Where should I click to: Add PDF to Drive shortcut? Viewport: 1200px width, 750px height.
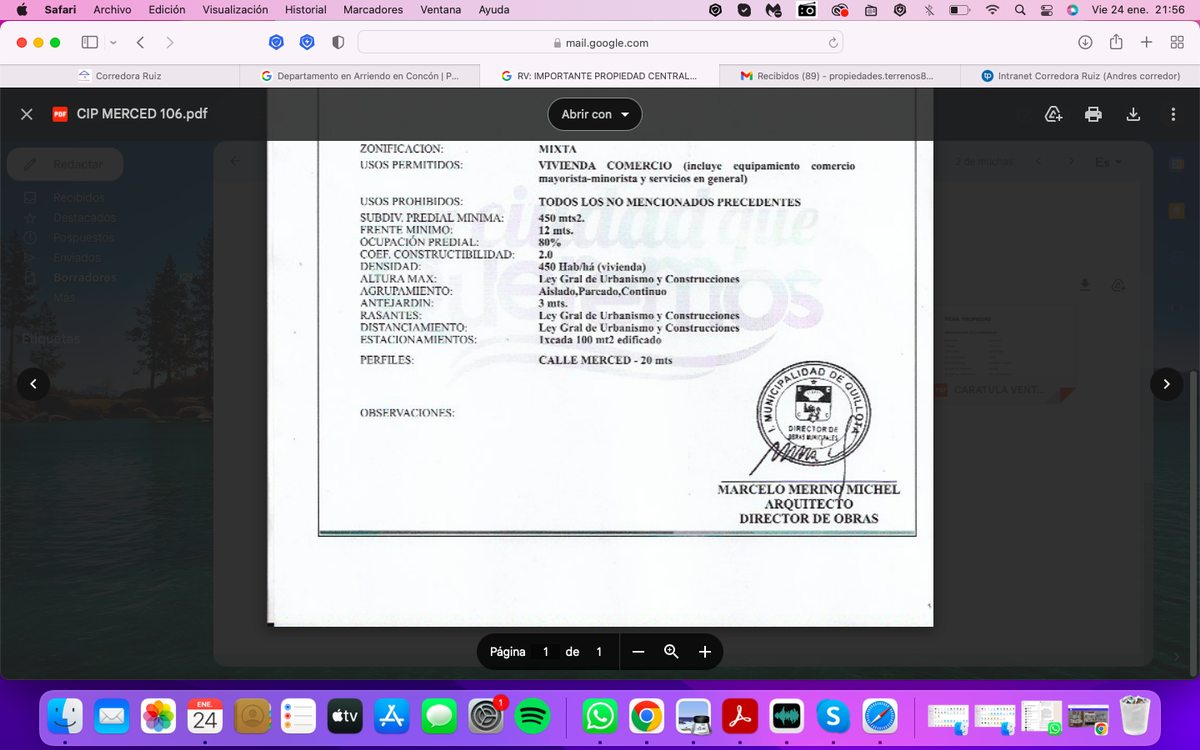point(1053,114)
